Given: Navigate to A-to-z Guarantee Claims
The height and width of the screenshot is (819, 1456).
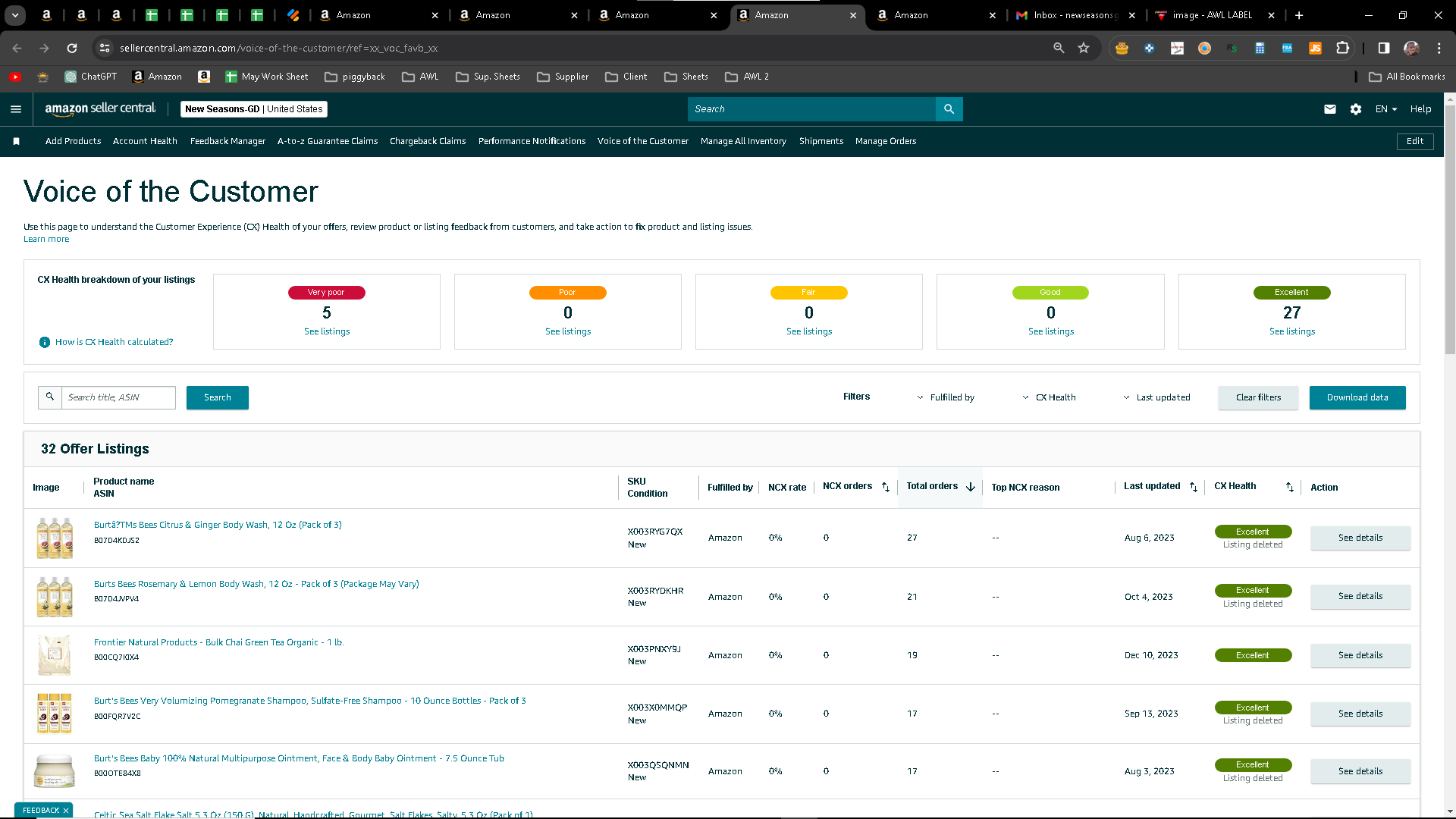Looking at the screenshot, I should pyautogui.click(x=328, y=141).
